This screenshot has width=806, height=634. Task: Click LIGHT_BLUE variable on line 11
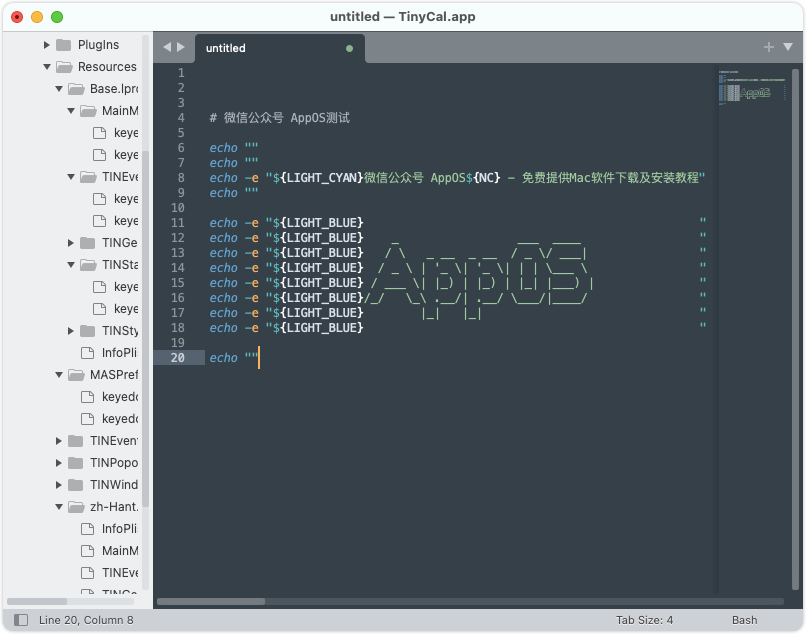pos(322,223)
